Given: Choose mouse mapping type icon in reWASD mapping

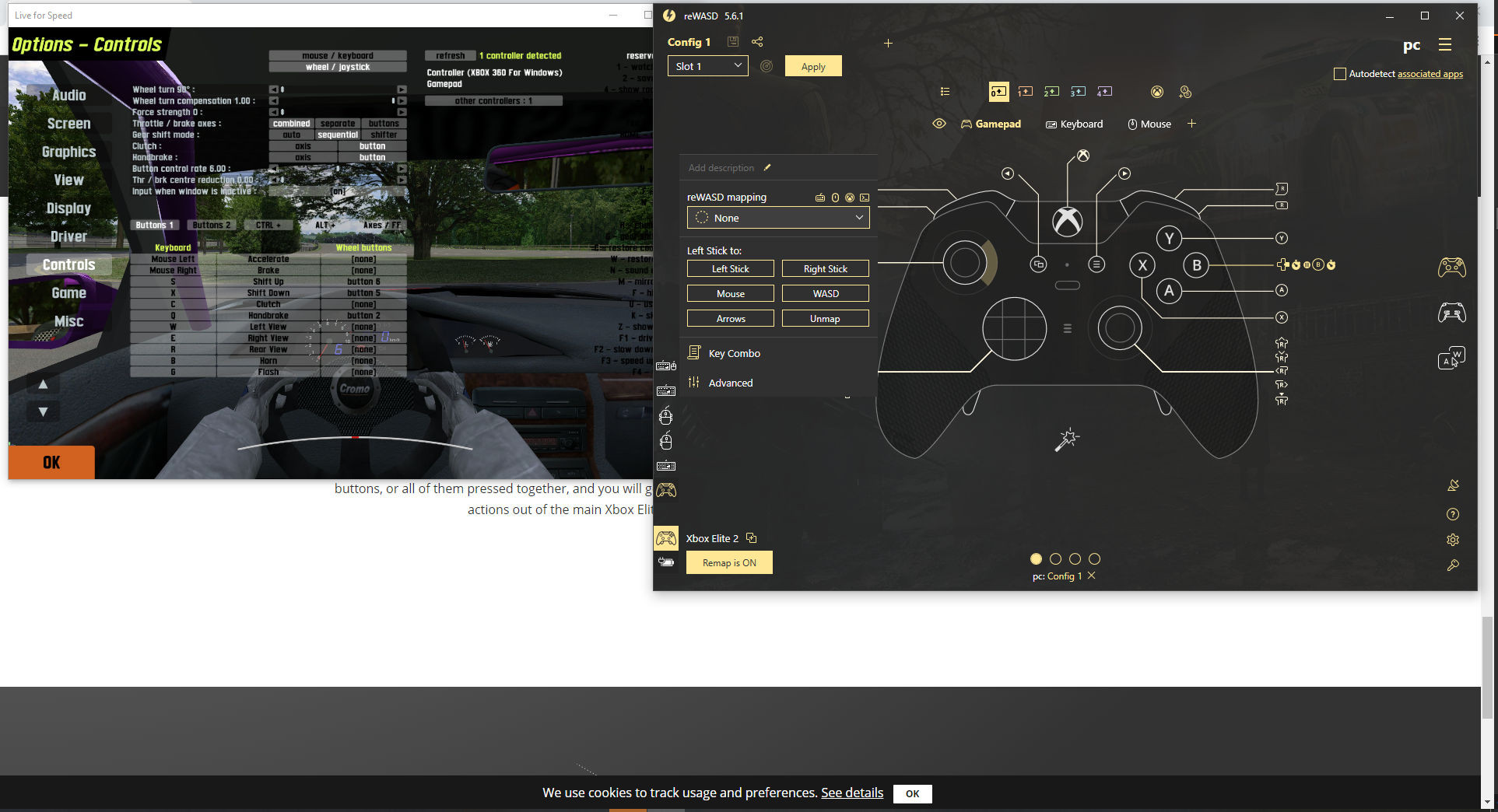Looking at the screenshot, I should coord(835,198).
